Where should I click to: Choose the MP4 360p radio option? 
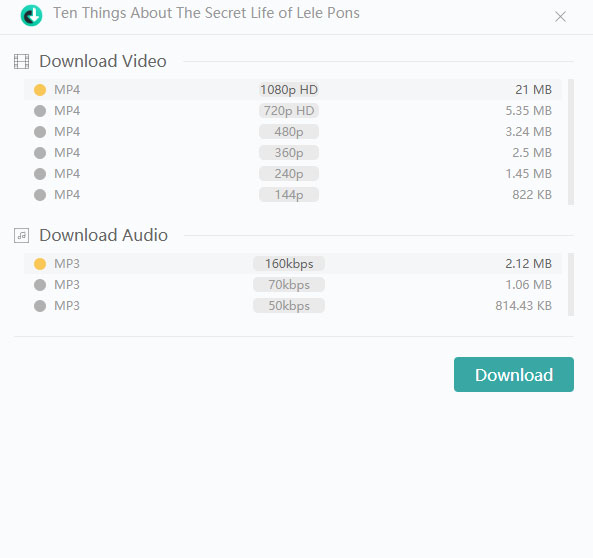[x=40, y=153]
